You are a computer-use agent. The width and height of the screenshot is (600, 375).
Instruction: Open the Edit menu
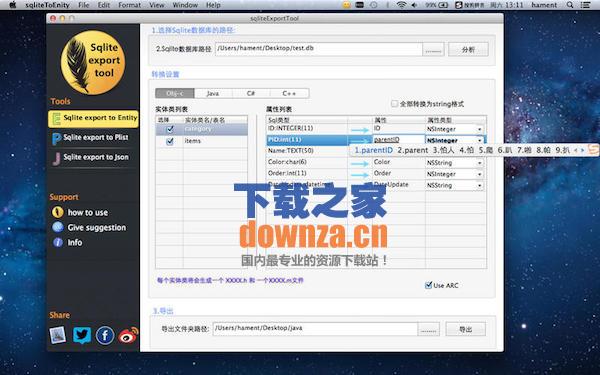pyautogui.click(x=104, y=5)
